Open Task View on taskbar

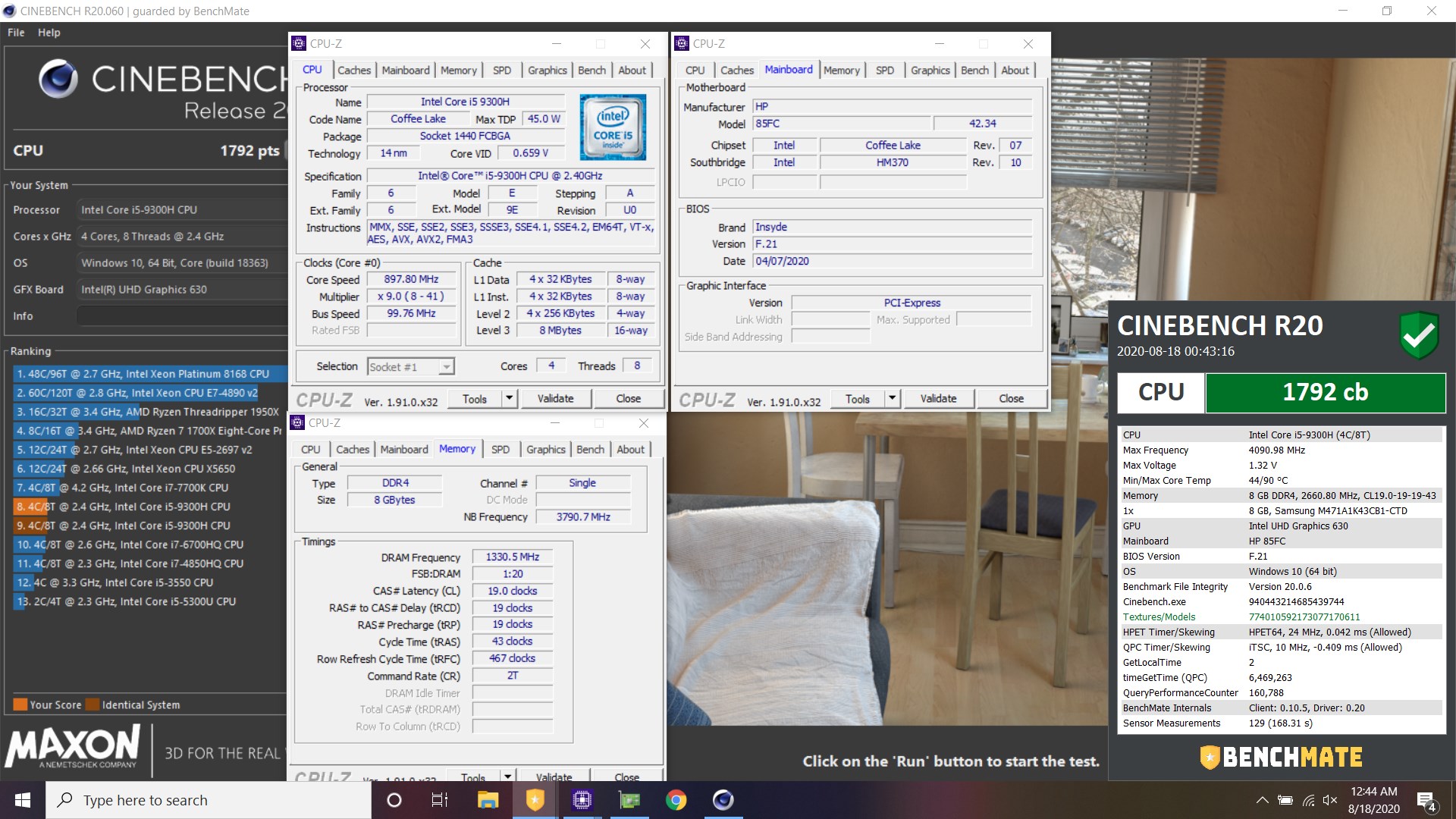[440, 800]
